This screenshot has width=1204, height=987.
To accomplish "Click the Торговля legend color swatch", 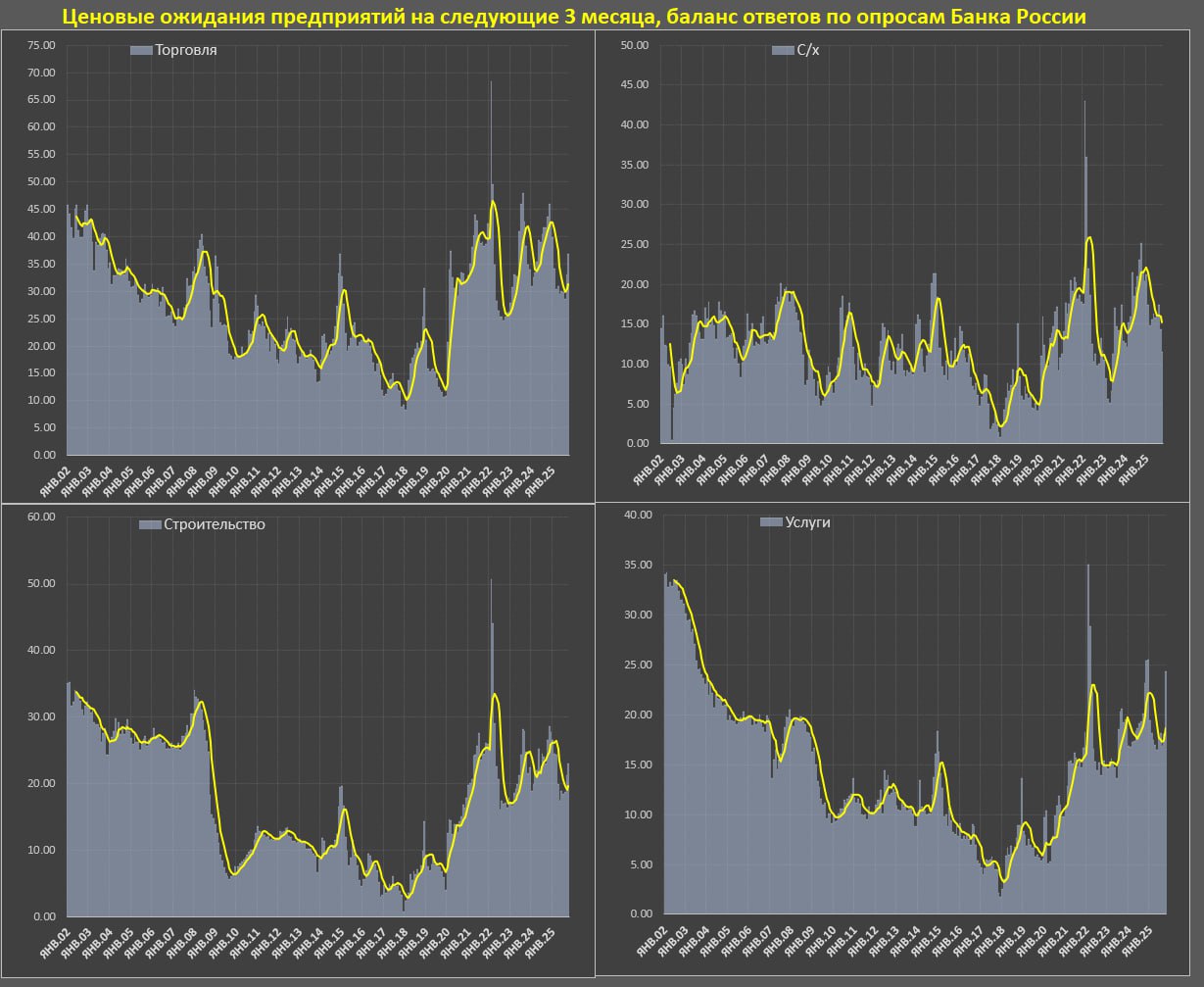I will 141,51.
